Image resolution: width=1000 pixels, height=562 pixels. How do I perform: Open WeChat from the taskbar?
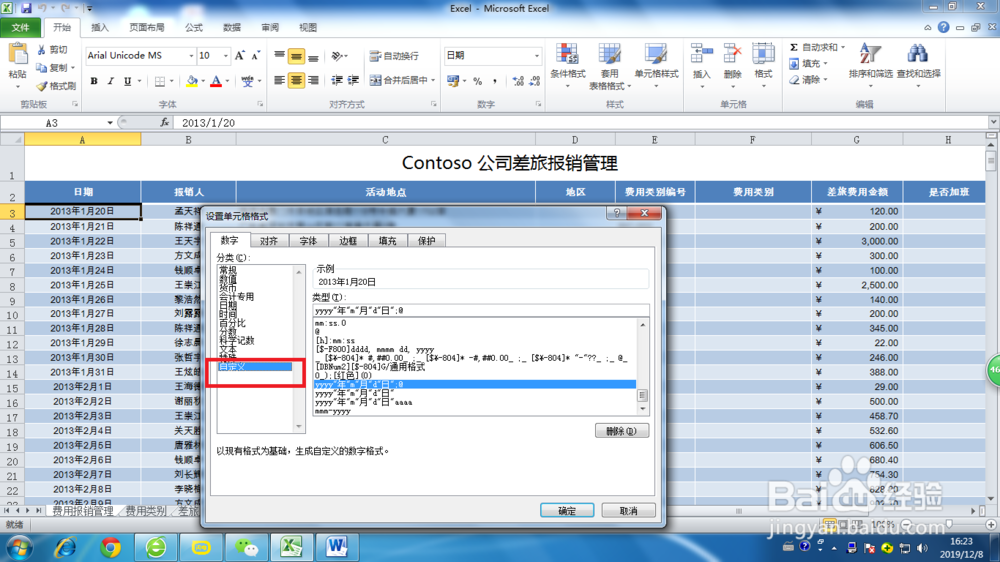coord(246,547)
